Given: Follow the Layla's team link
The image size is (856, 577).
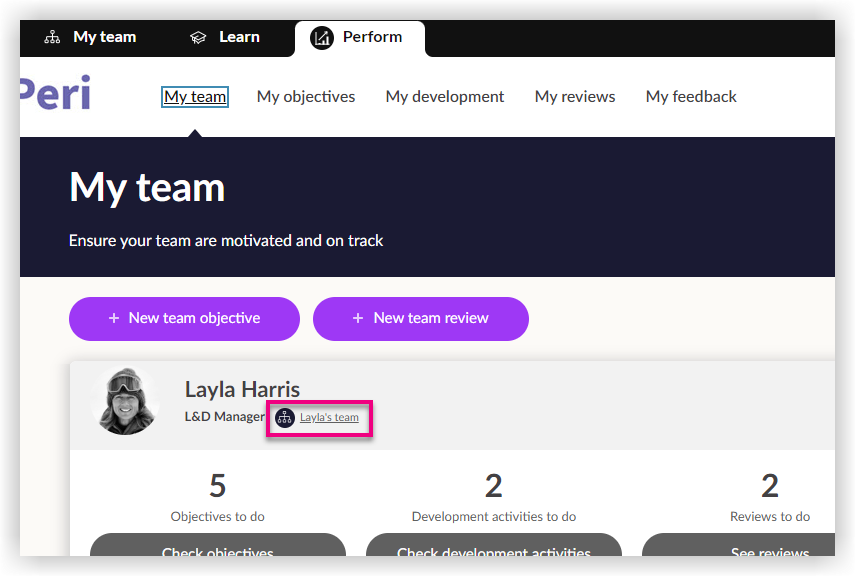Looking at the screenshot, I should pyautogui.click(x=329, y=418).
